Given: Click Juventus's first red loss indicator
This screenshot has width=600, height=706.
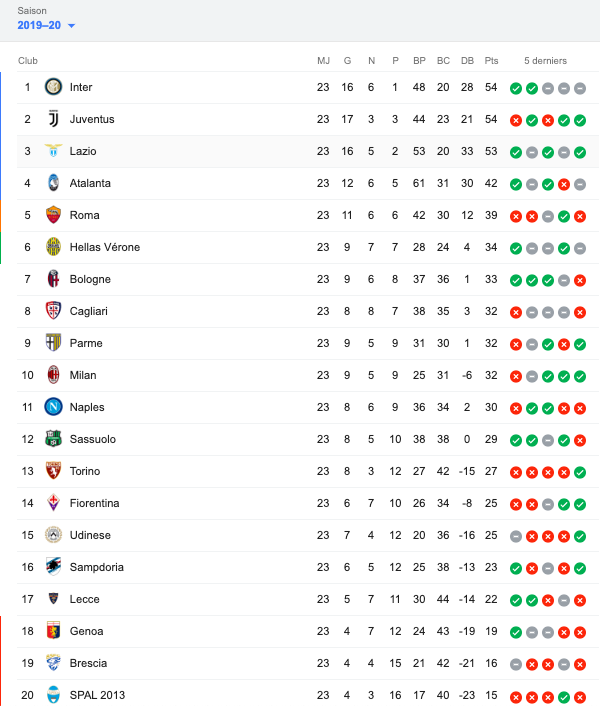Looking at the screenshot, I should 516,120.
